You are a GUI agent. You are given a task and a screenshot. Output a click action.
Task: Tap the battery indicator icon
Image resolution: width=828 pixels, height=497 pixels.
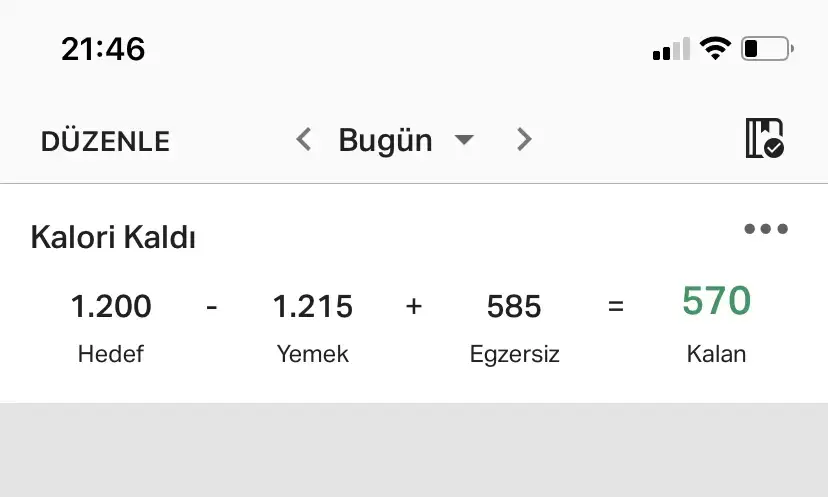(x=767, y=48)
